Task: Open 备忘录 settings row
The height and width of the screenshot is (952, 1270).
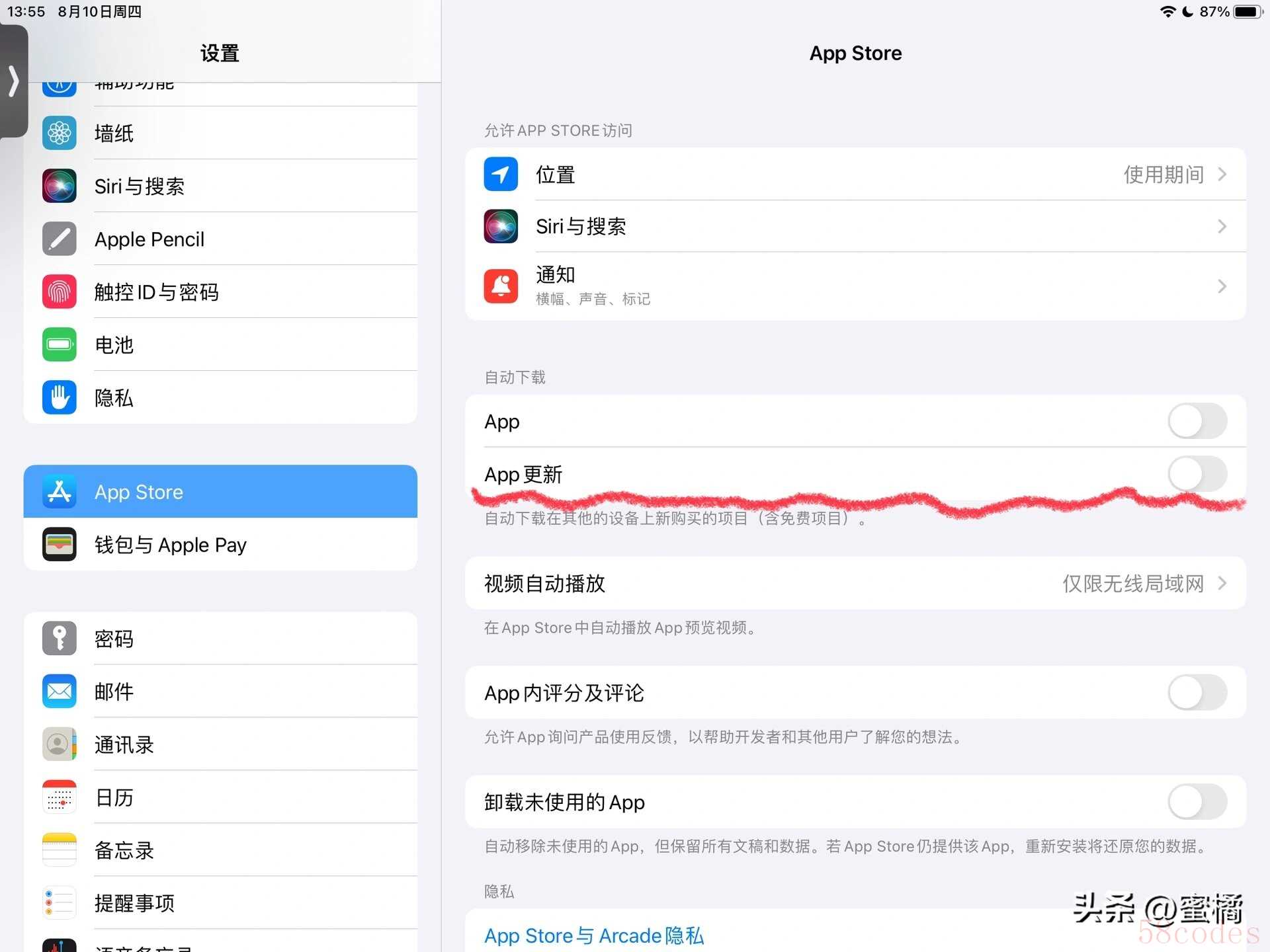Action: click(220, 850)
